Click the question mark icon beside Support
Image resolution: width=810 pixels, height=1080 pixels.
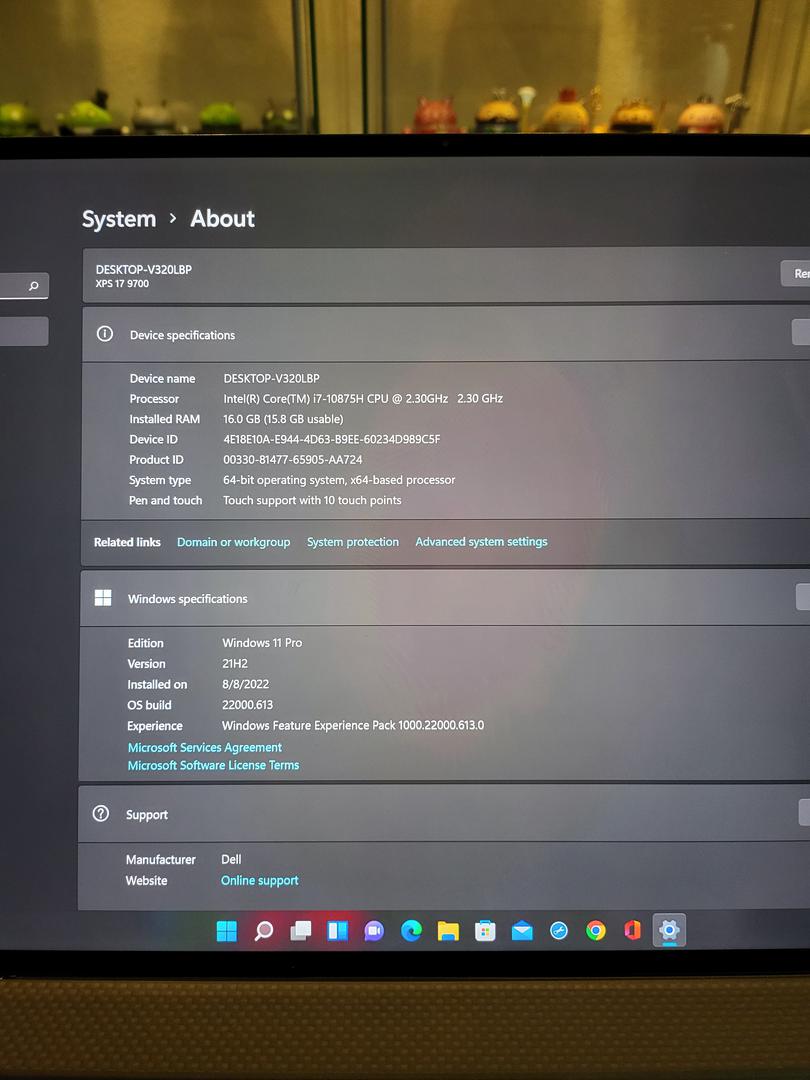tap(101, 813)
